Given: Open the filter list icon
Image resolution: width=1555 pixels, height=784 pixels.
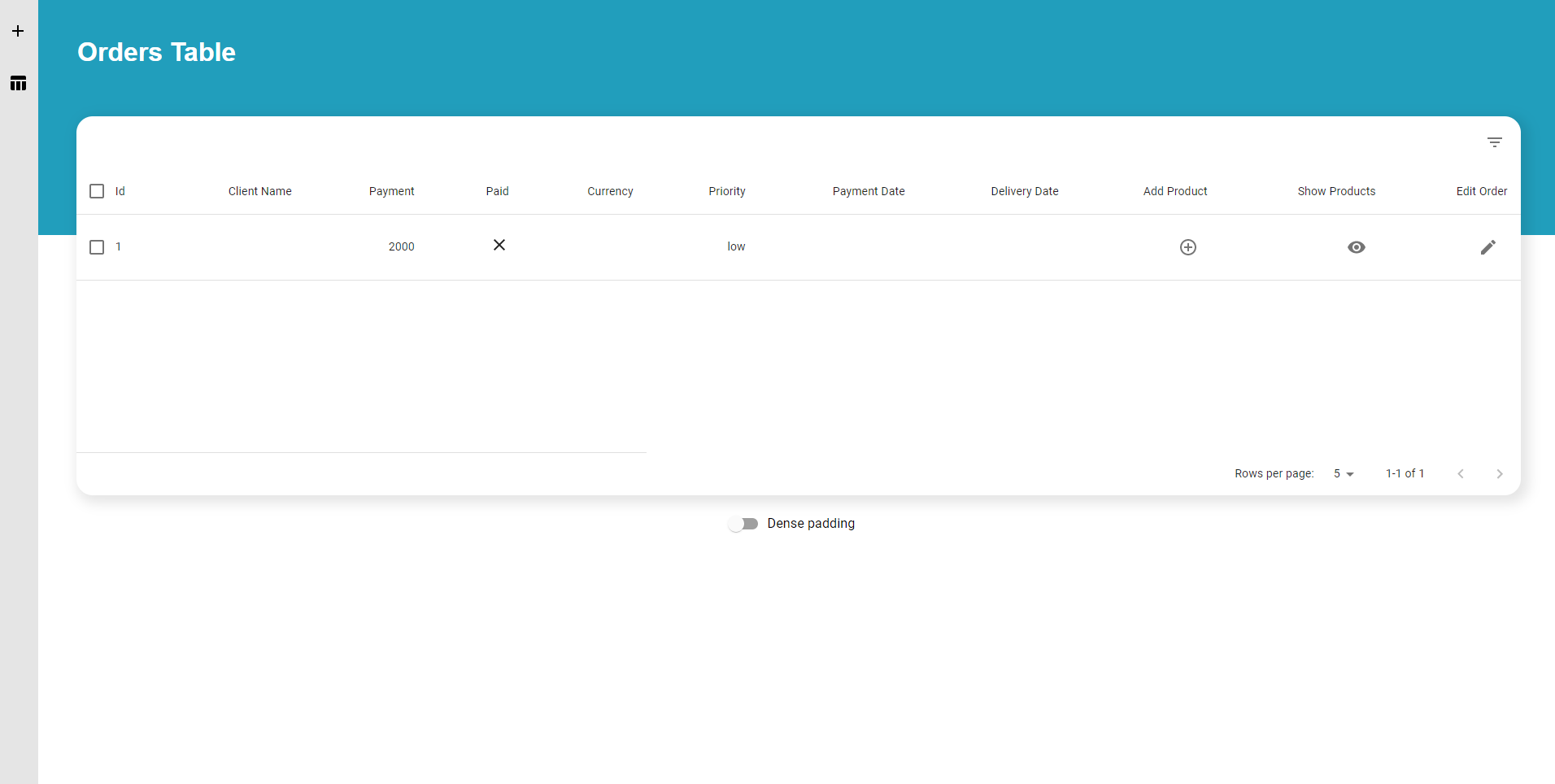Looking at the screenshot, I should click(x=1494, y=142).
